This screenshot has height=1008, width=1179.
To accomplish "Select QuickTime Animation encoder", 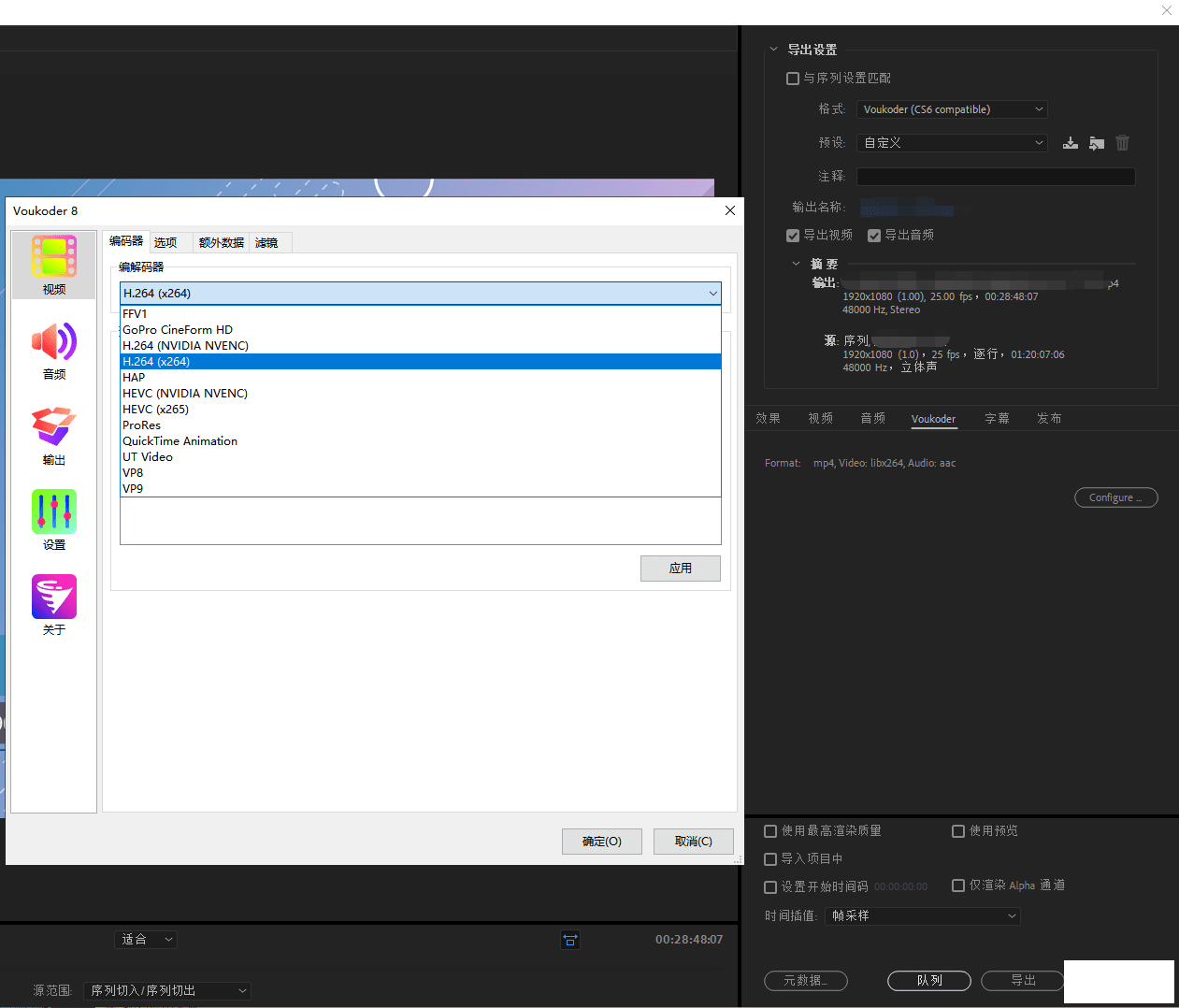I will (421, 441).
